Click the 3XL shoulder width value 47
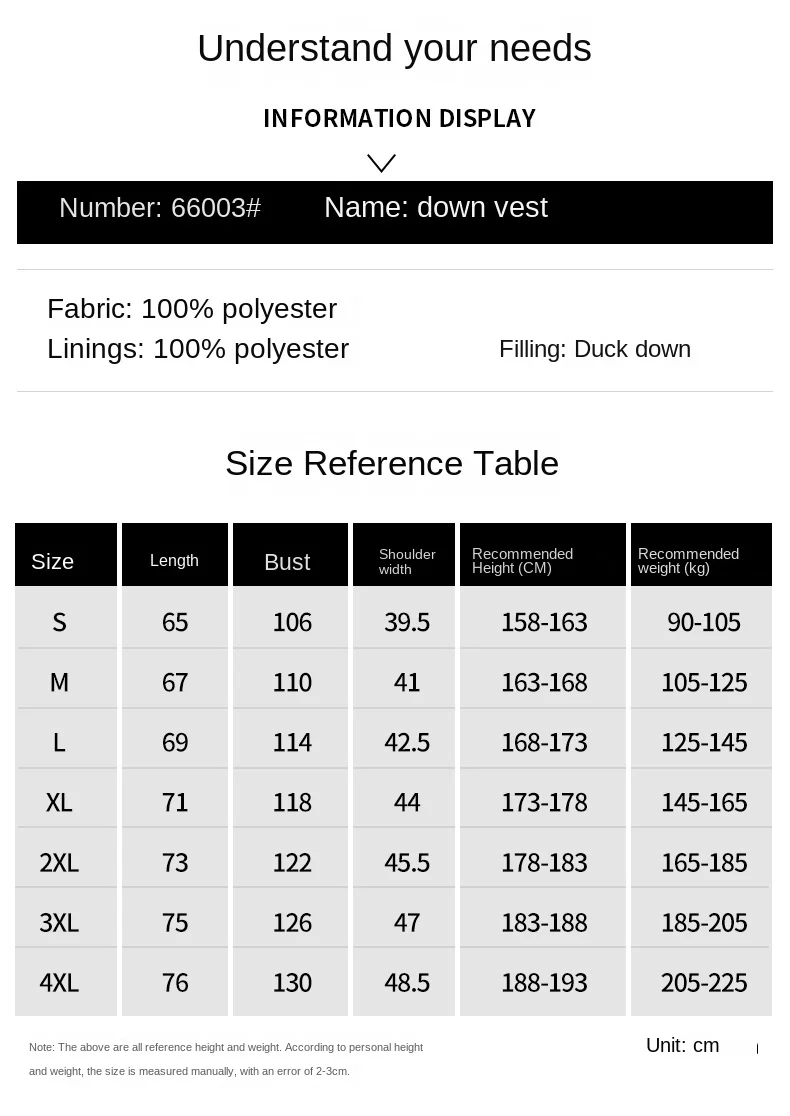This screenshot has width=790, height=1116. pos(407,922)
